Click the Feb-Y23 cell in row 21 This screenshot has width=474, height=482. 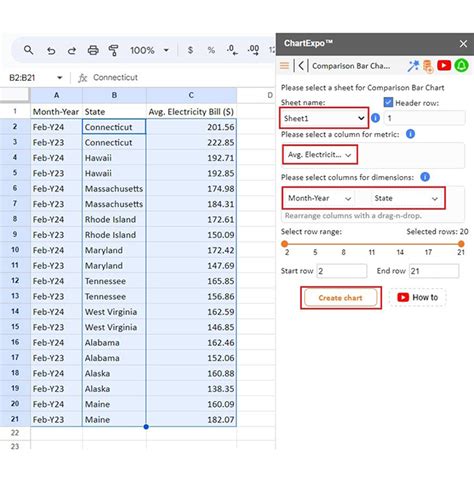click(x=56, y=419)
